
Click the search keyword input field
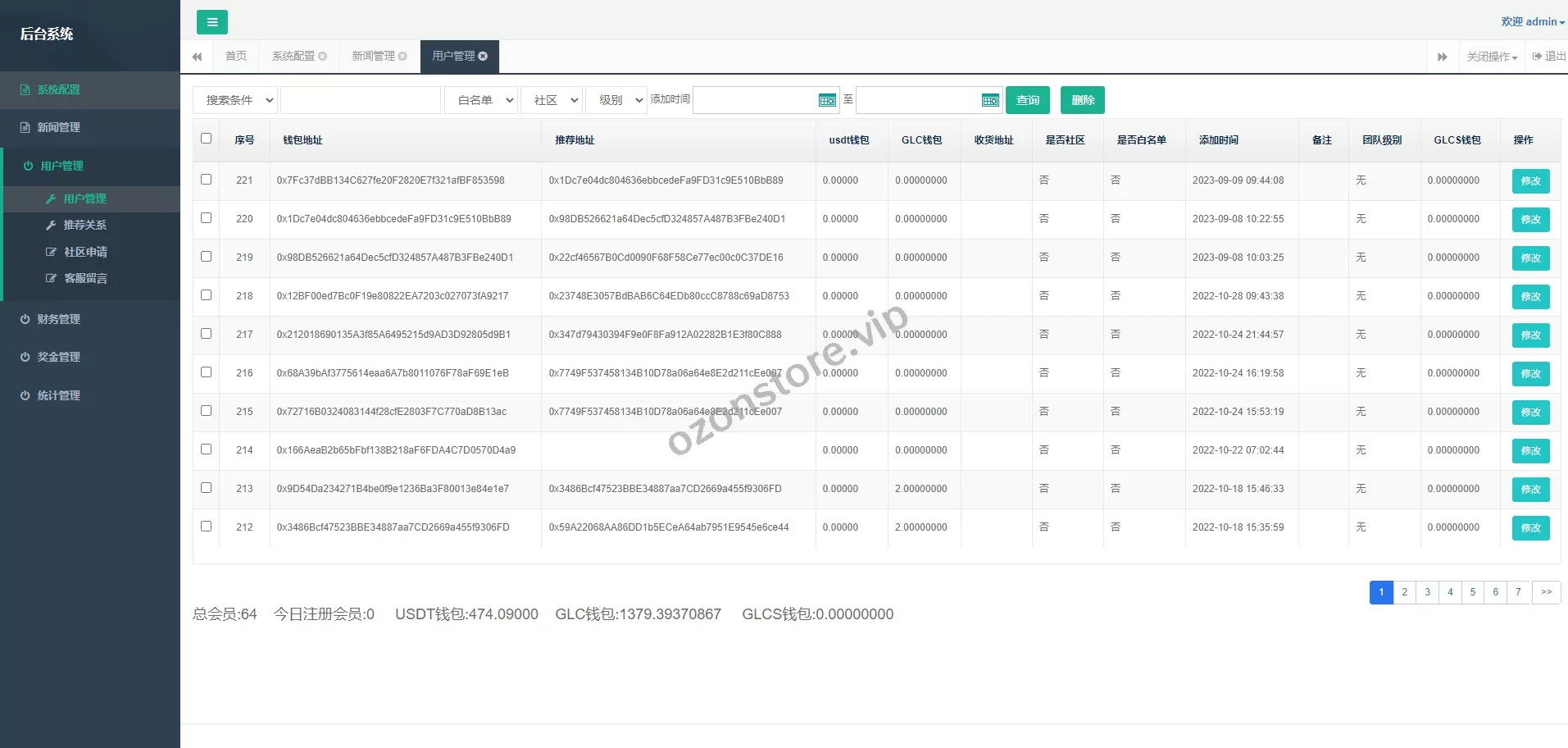[360, 100]
